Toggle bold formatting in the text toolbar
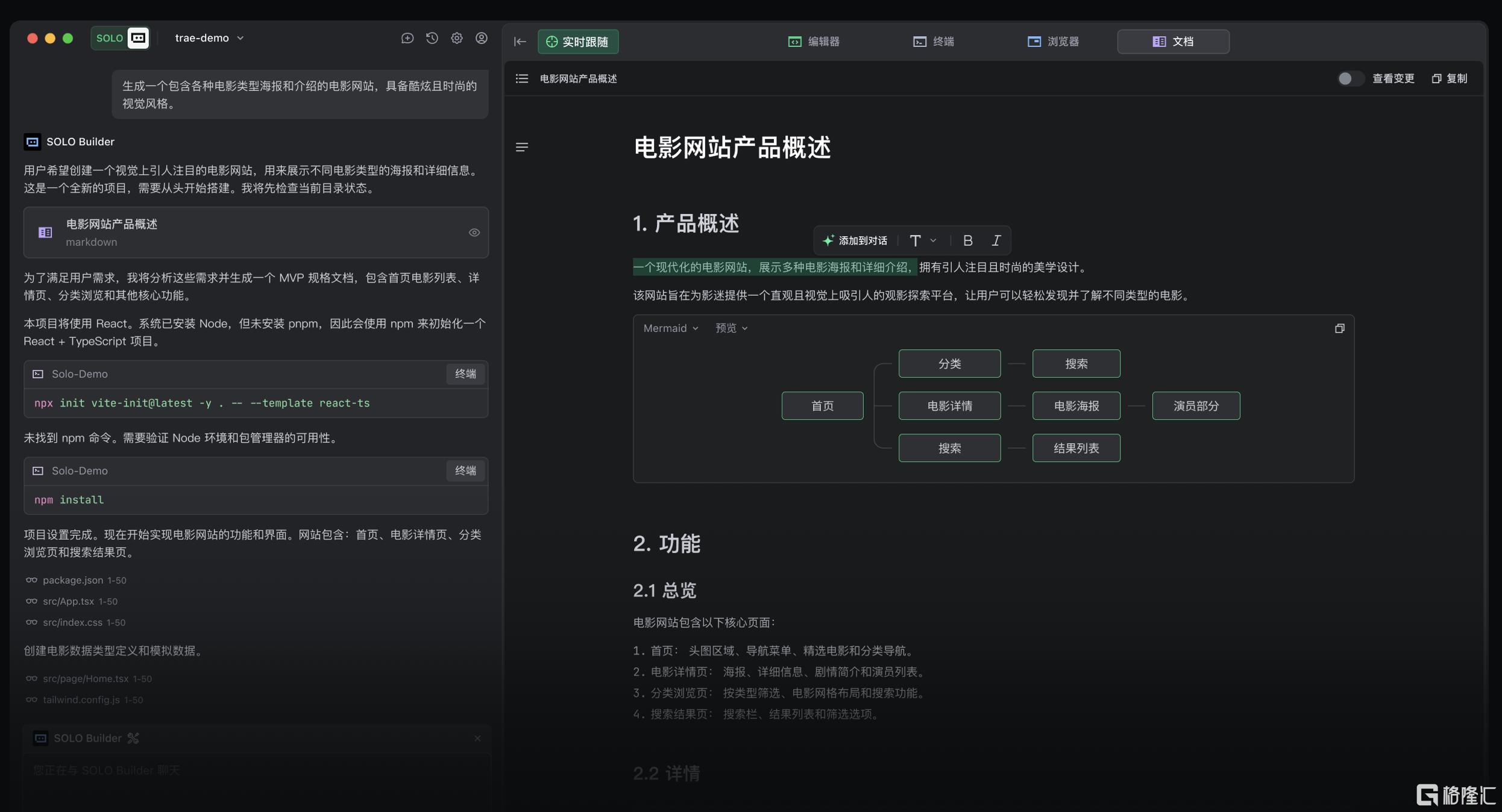Image resolution: width=1502 pixels, height=812 pixels. pos(967,240)
